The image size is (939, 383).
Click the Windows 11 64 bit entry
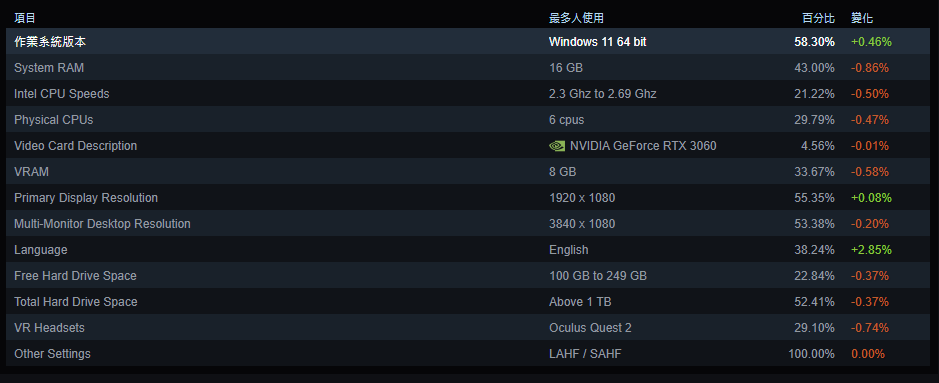point(598,42)
